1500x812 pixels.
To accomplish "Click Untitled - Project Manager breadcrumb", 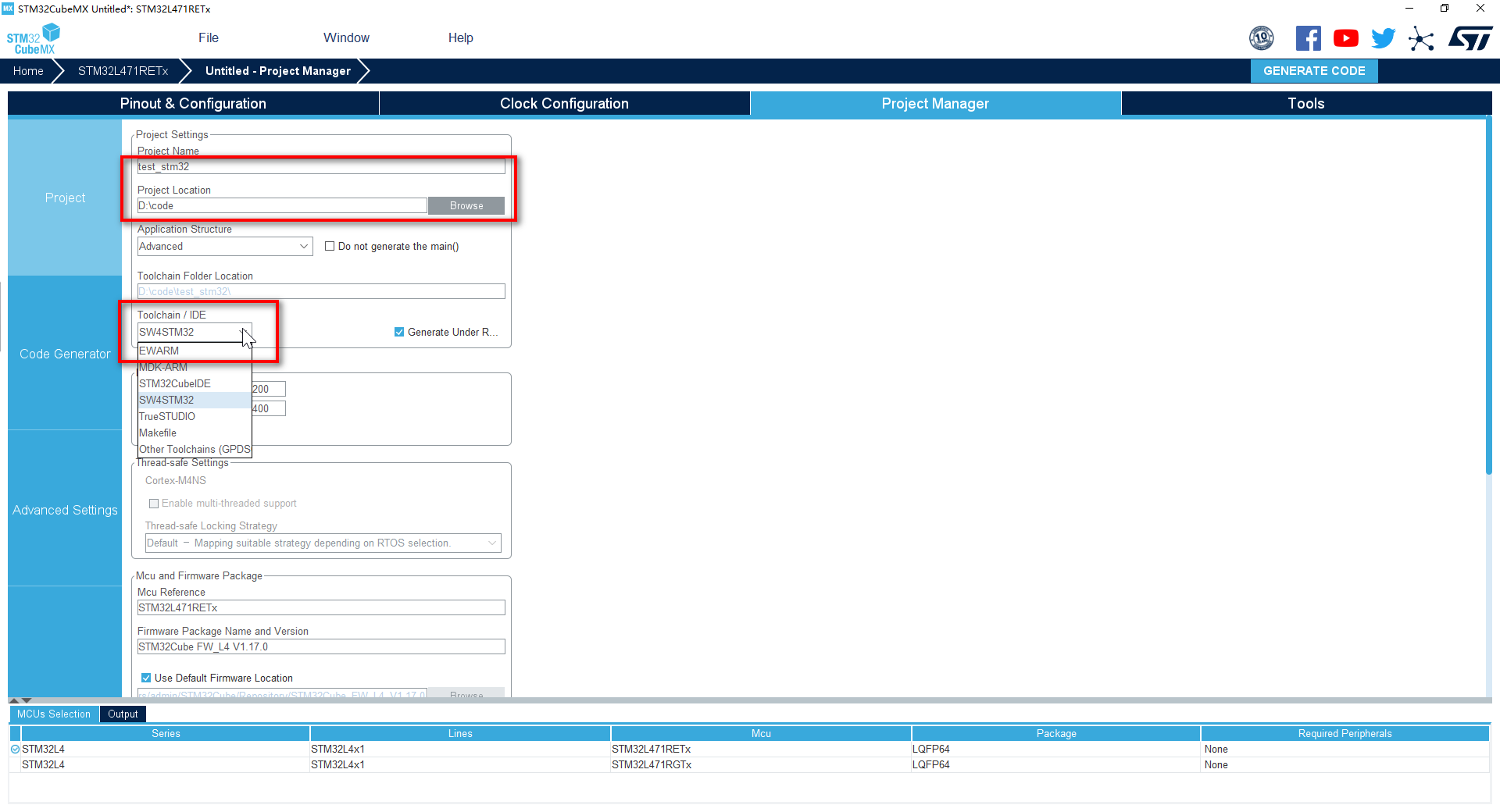I will (277, 70).
